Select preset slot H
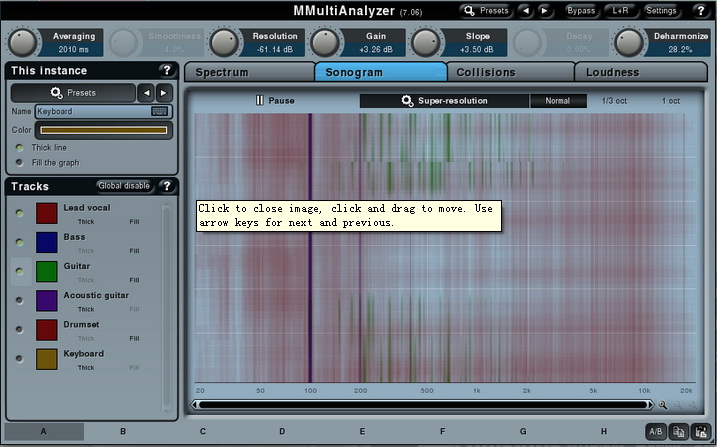The image size is (717, 447). pyautogui.click(x=604, y=431)
